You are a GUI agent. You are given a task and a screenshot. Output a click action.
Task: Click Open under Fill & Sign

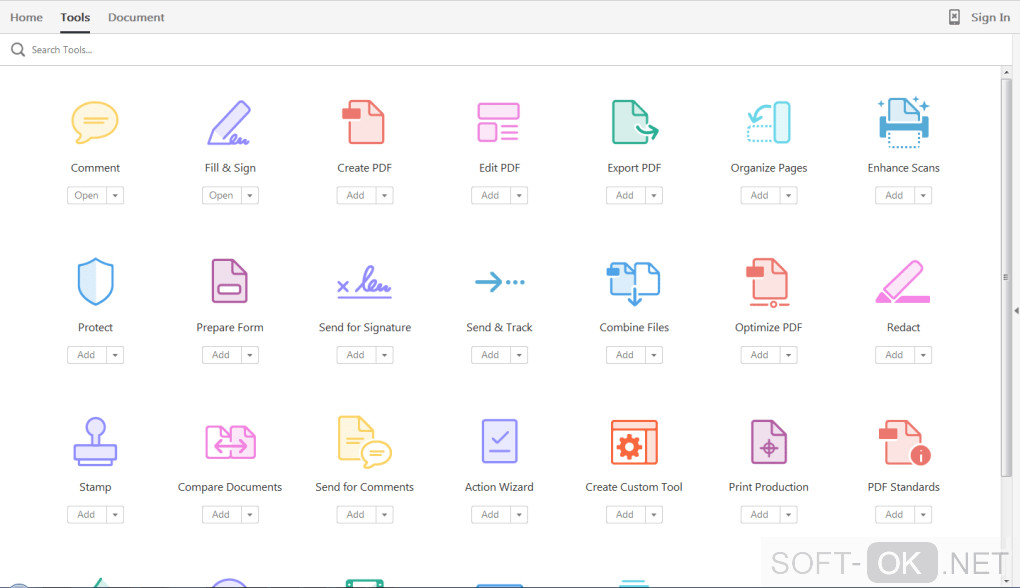coord(221,195)
